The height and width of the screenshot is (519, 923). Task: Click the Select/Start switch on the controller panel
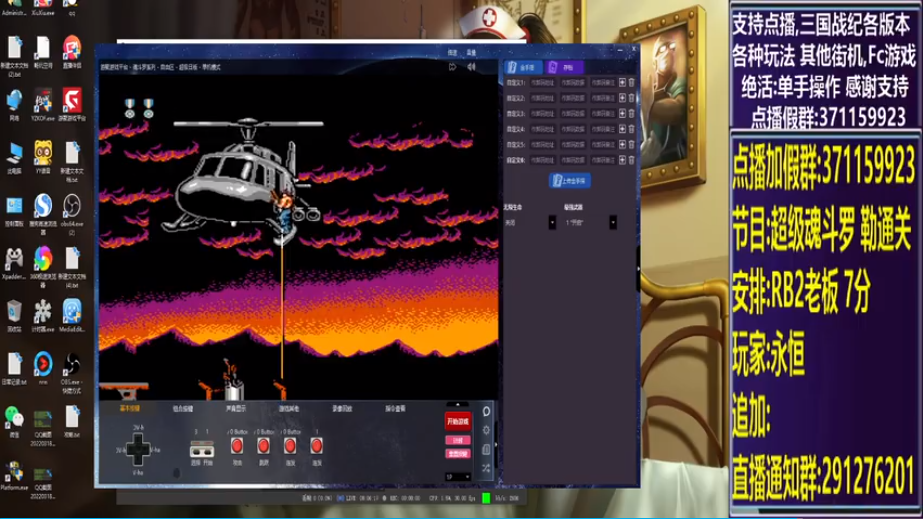point(202,450)
